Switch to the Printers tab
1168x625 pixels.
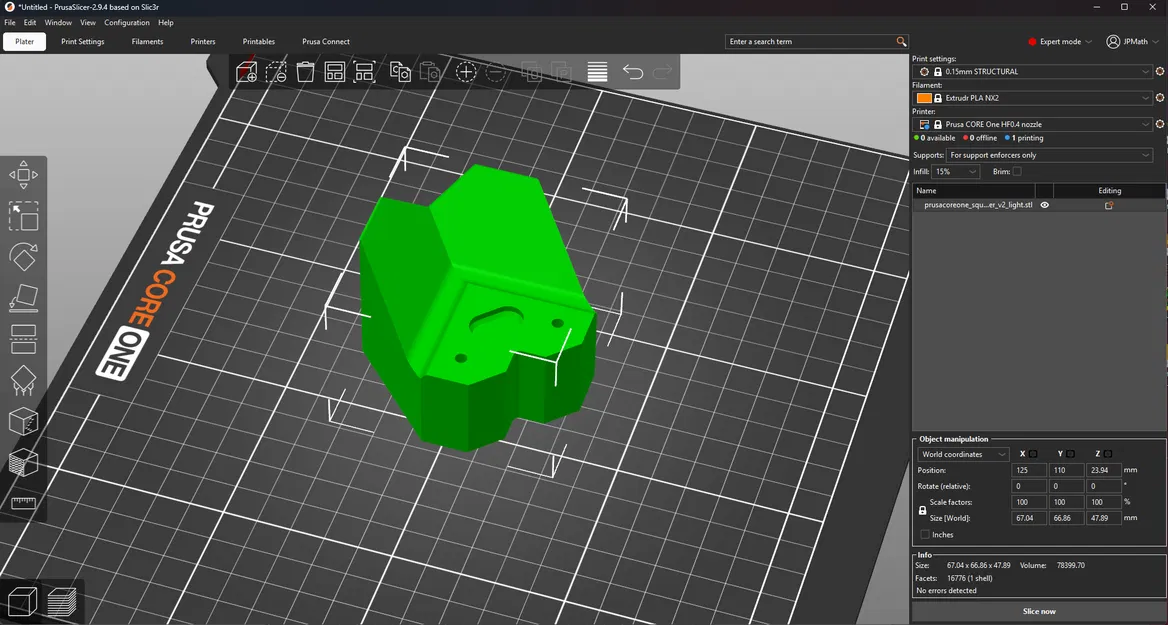[203, 42]
